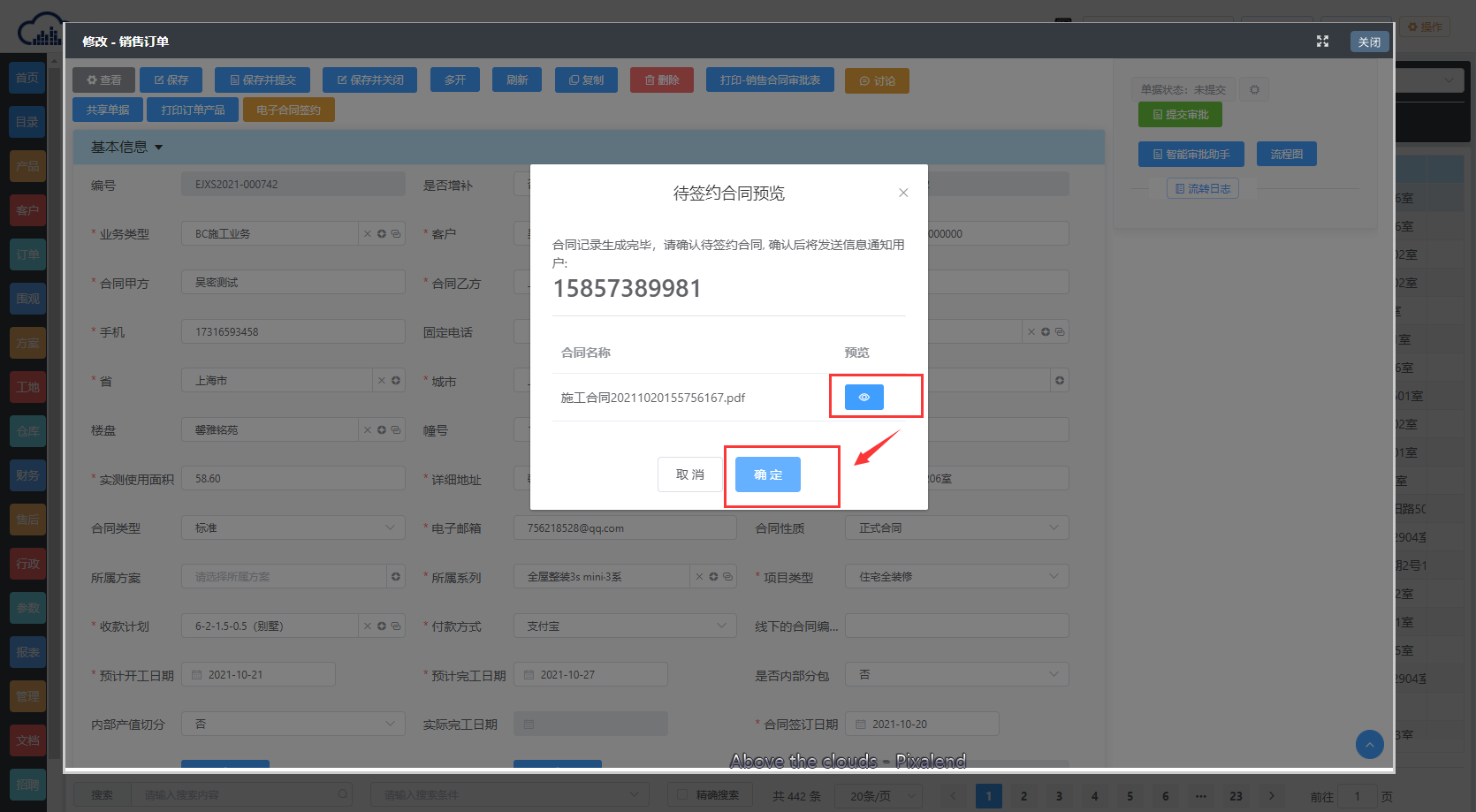Open 财务 in the left sidebar
1476x812 pixels.
(x=27, y=475)
